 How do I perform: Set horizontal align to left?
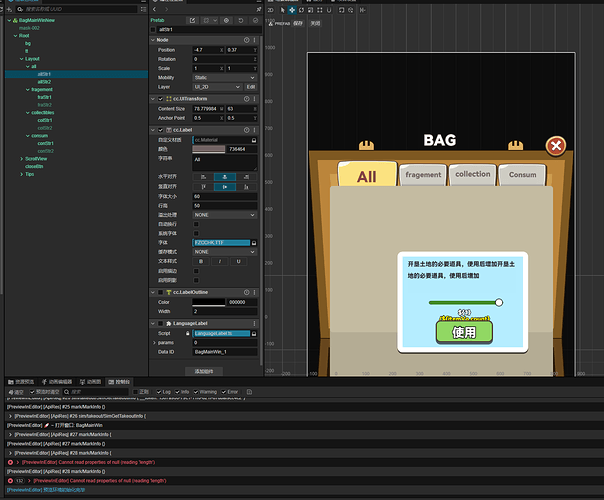pyautogui.click(x=203, y=177)
